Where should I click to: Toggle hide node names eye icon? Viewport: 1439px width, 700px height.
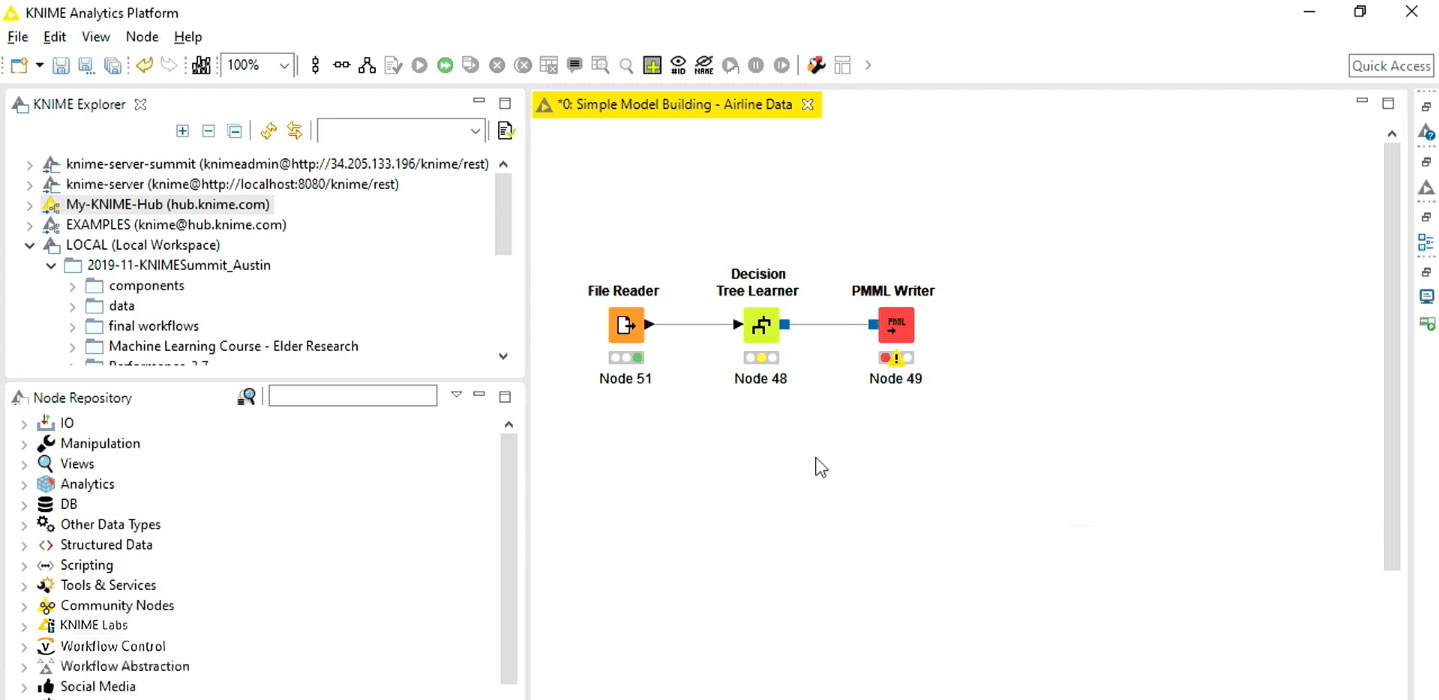pos(704,65)
